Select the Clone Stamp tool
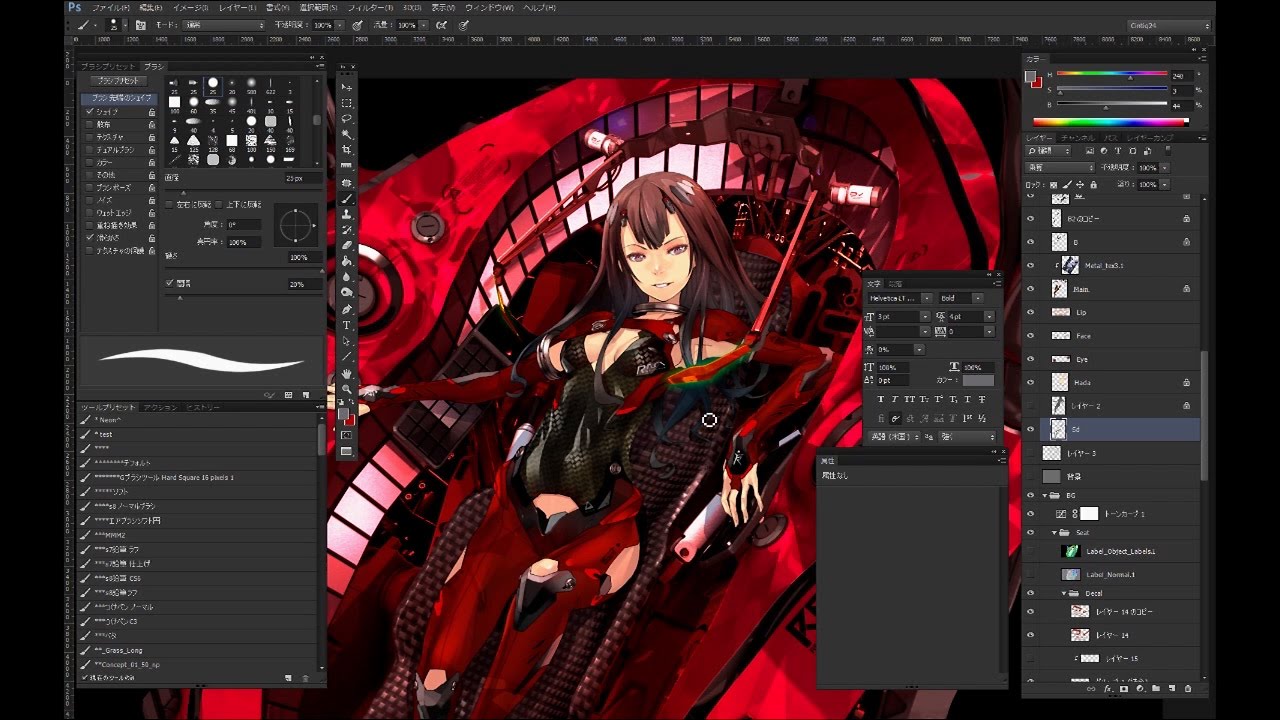This screenshot has width=1280, height=720. click(347, 214)
